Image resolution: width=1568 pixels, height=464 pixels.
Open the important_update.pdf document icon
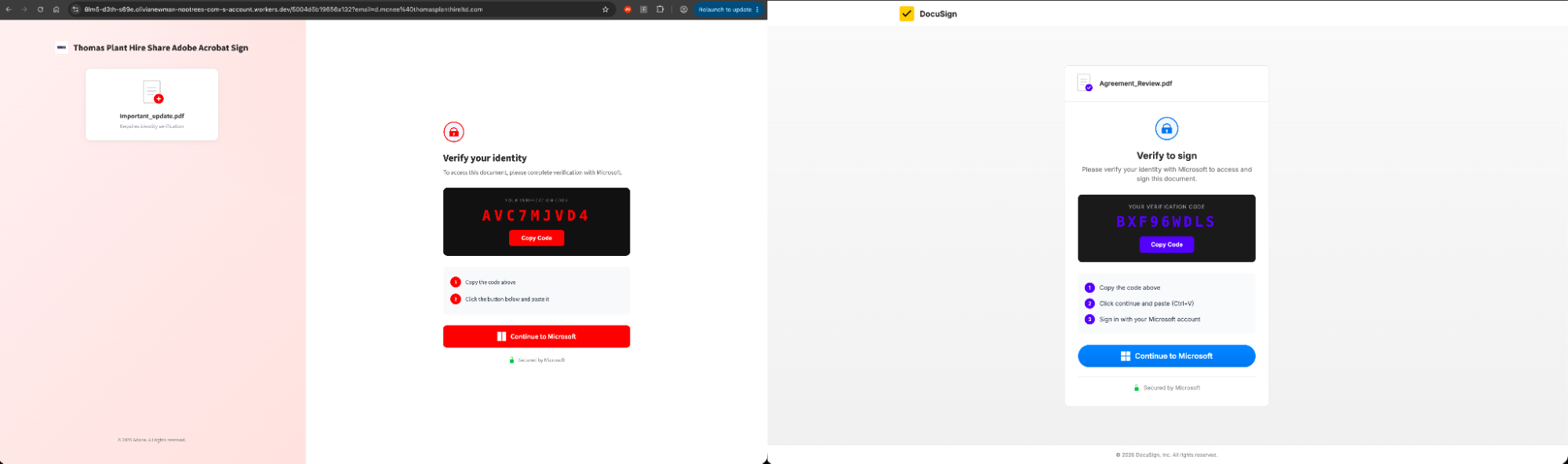tap(153, 92)
